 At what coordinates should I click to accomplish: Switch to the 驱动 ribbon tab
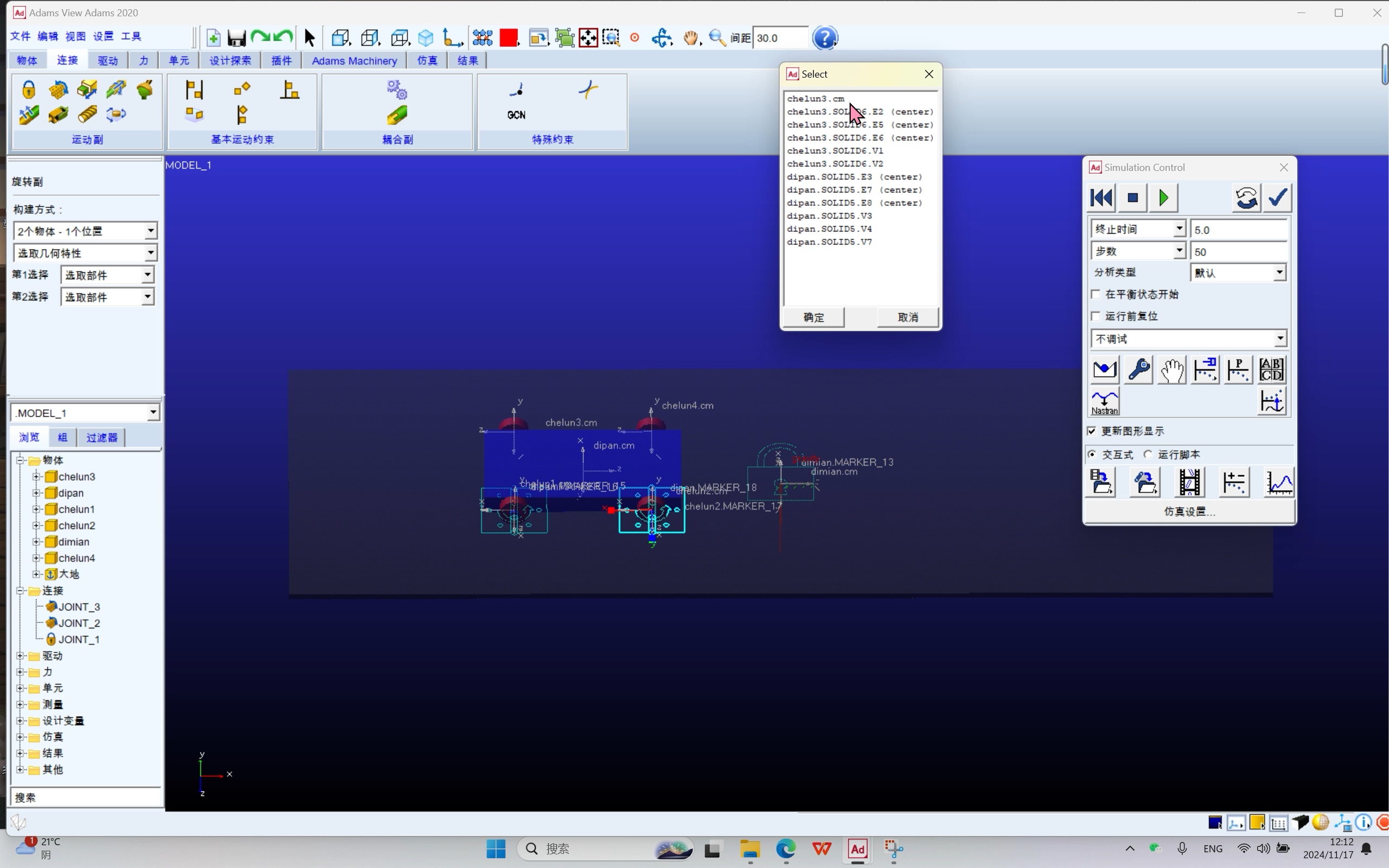107,60
